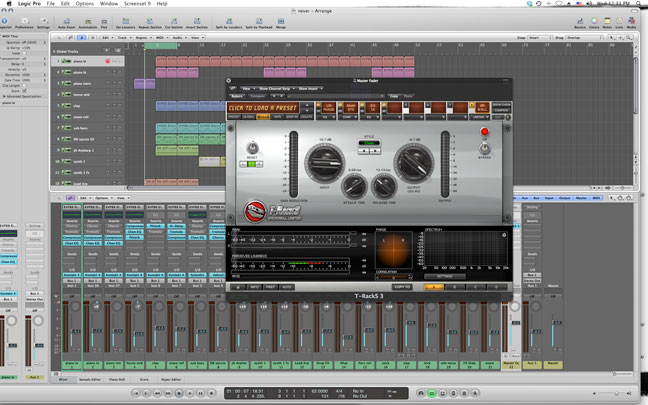
Task: Click the Split by Locators icon
Action: pos(229,21)
